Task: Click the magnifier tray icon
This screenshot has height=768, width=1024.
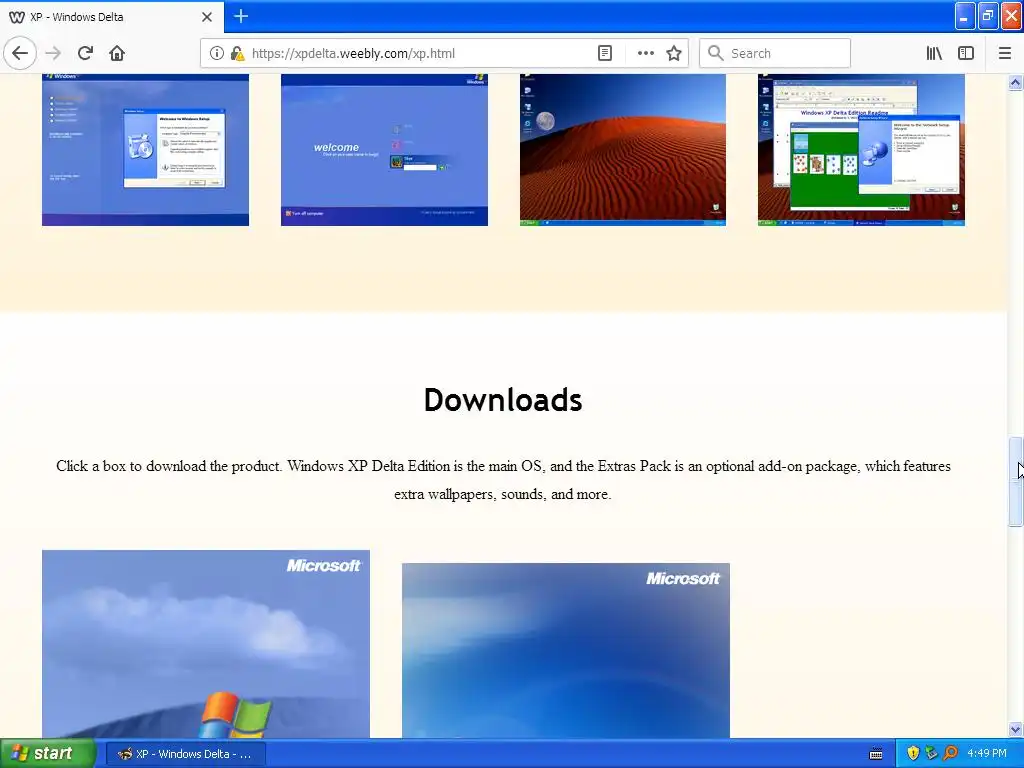Action: pos(950,754)
